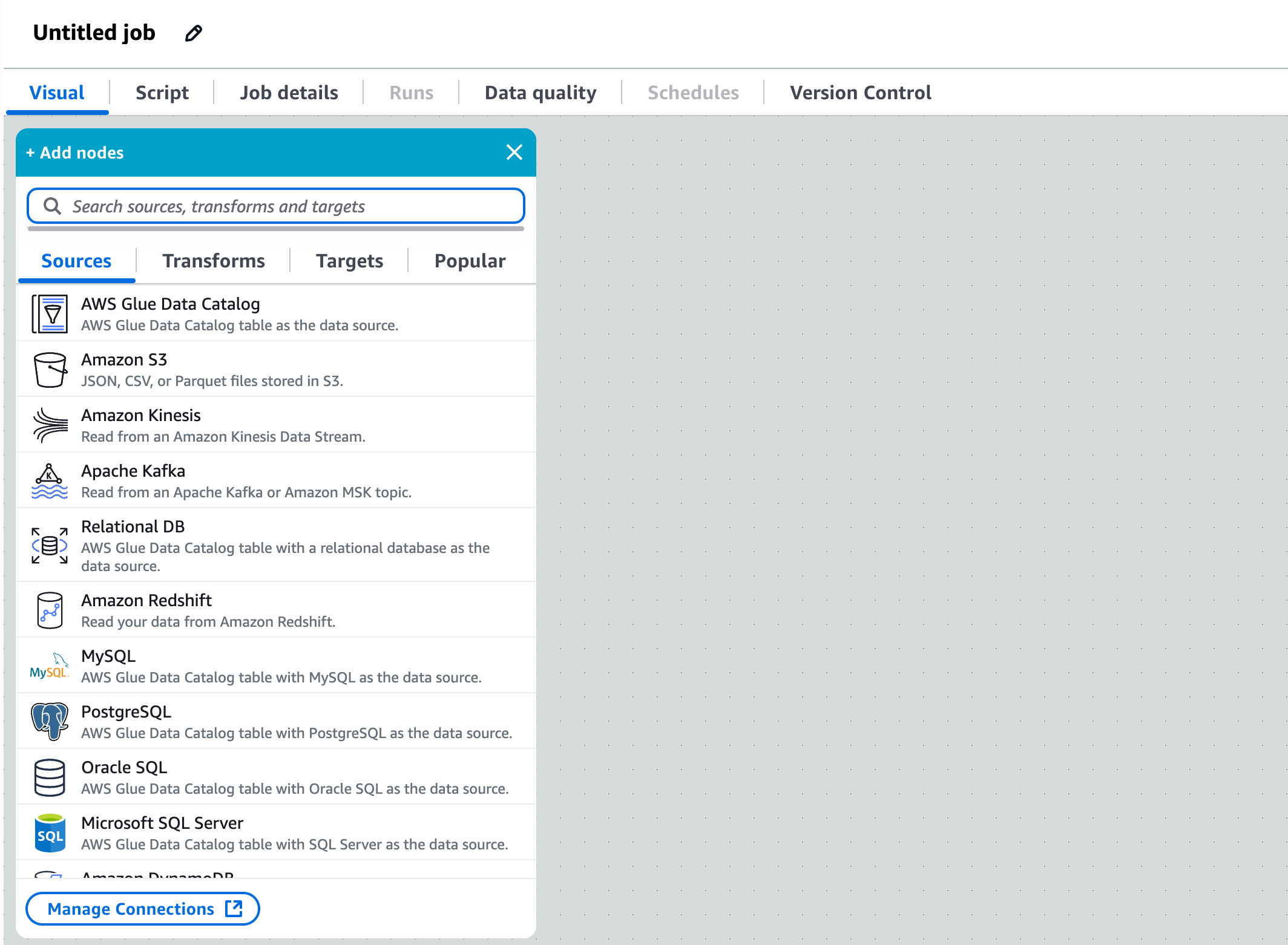1288x945 pixels.
Task: Switch to the Transforms tab
Action: [213, 261]
